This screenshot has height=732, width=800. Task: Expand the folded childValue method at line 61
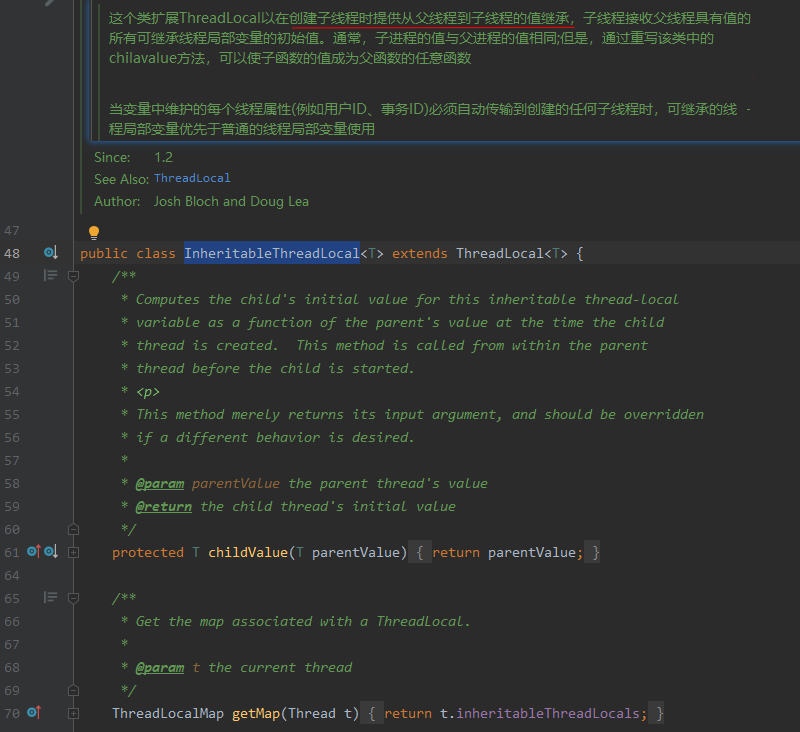(73, 552)
